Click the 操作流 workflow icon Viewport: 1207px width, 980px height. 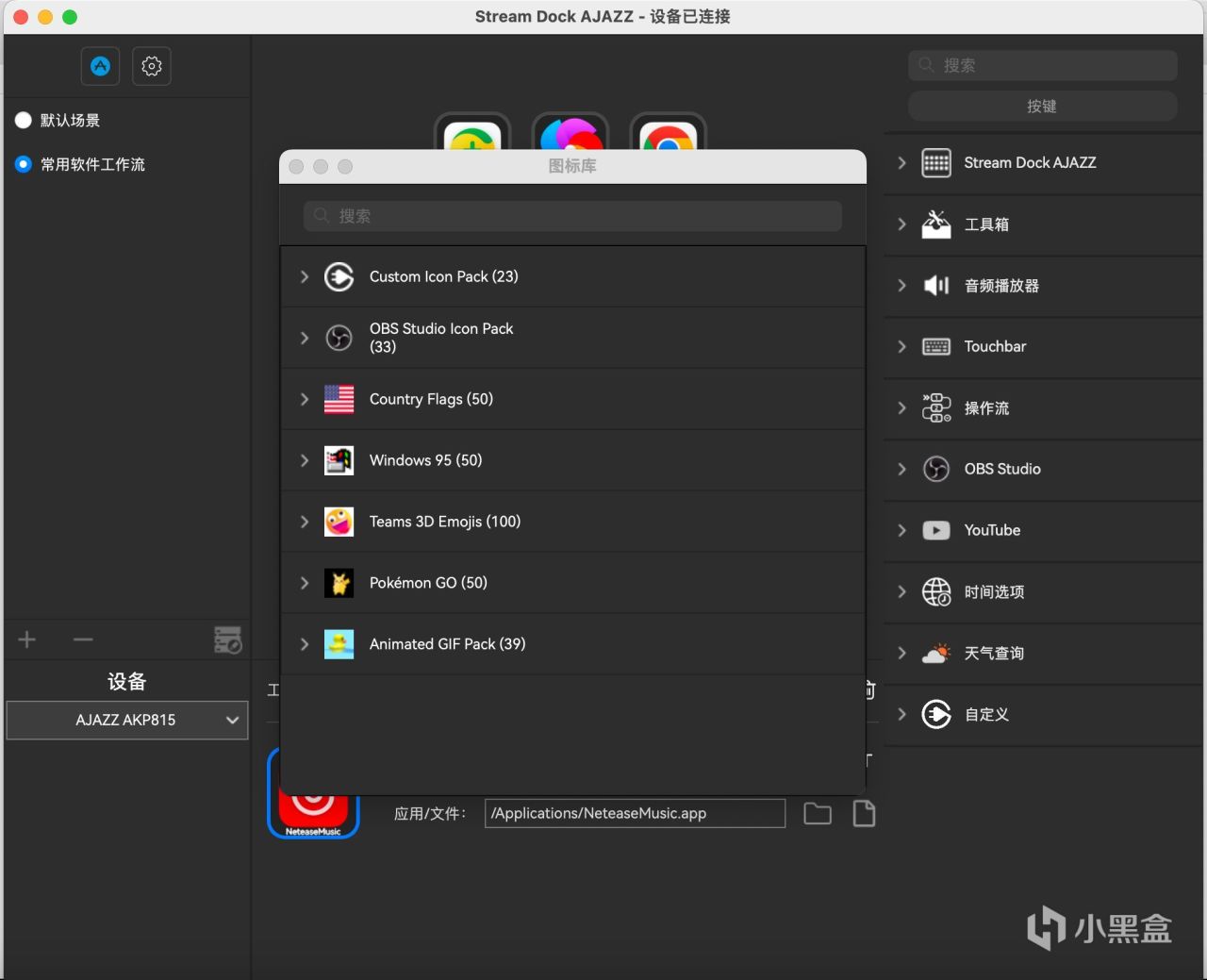pyautogui.click(x=936, y=407)
